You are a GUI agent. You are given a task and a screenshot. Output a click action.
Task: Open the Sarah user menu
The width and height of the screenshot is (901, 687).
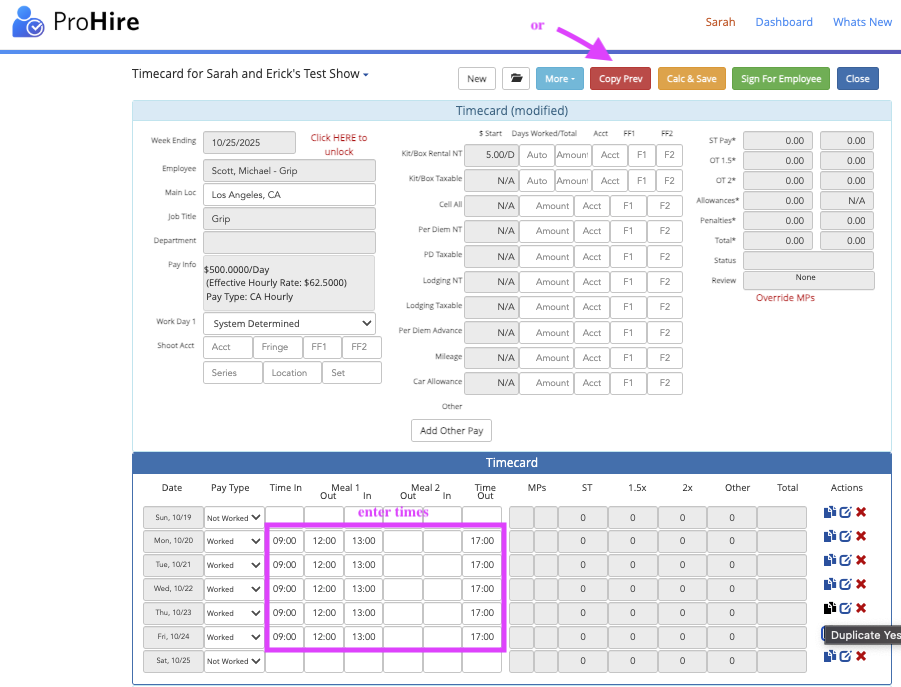720,22
